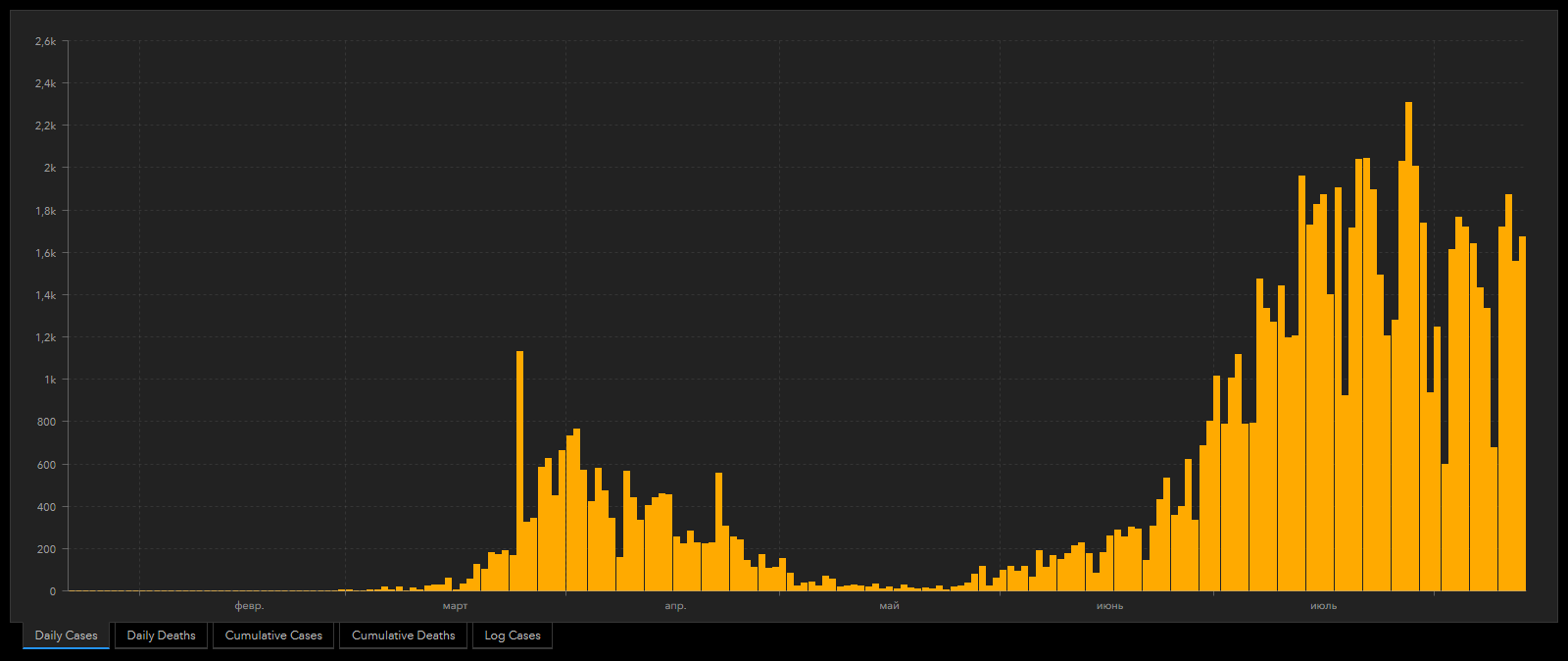Screen dimensions: 1568x661
Task: Switch to the Log Cases tab
Action: click(513, 636)
